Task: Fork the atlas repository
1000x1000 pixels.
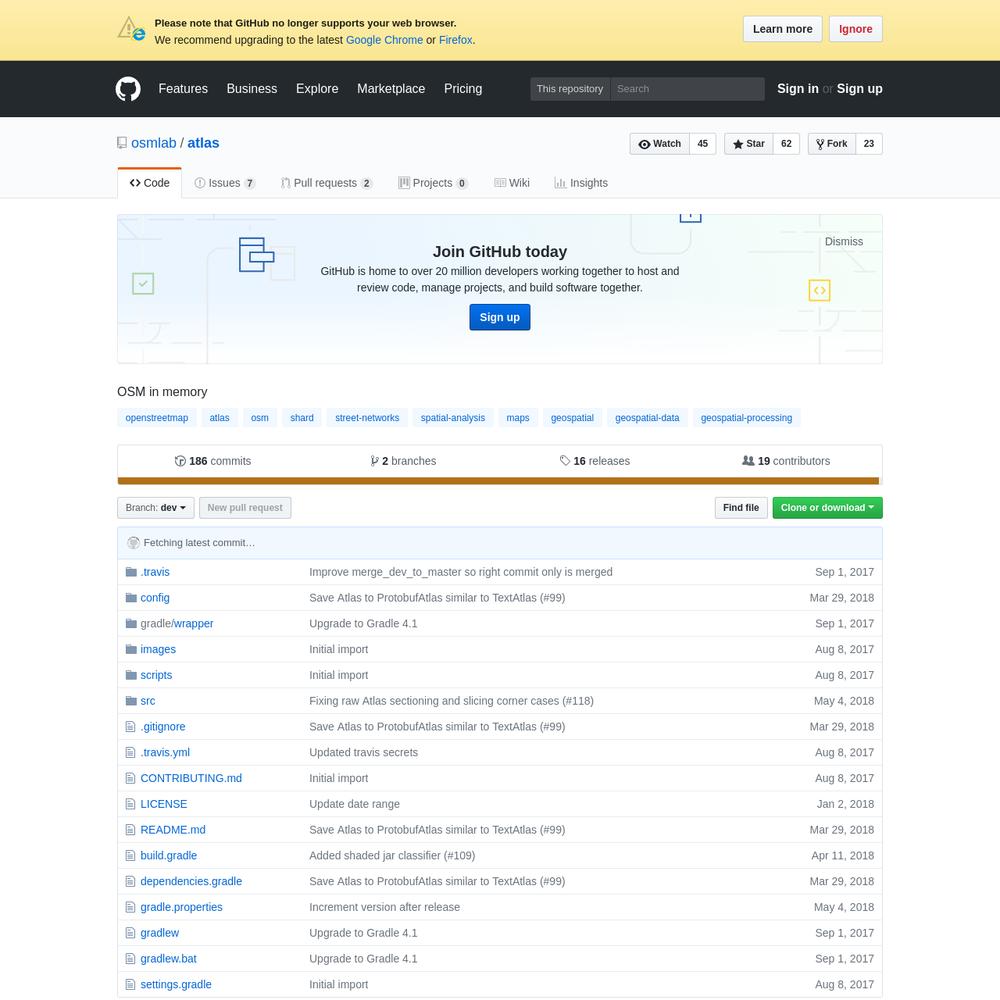Action: coord(831,144)
